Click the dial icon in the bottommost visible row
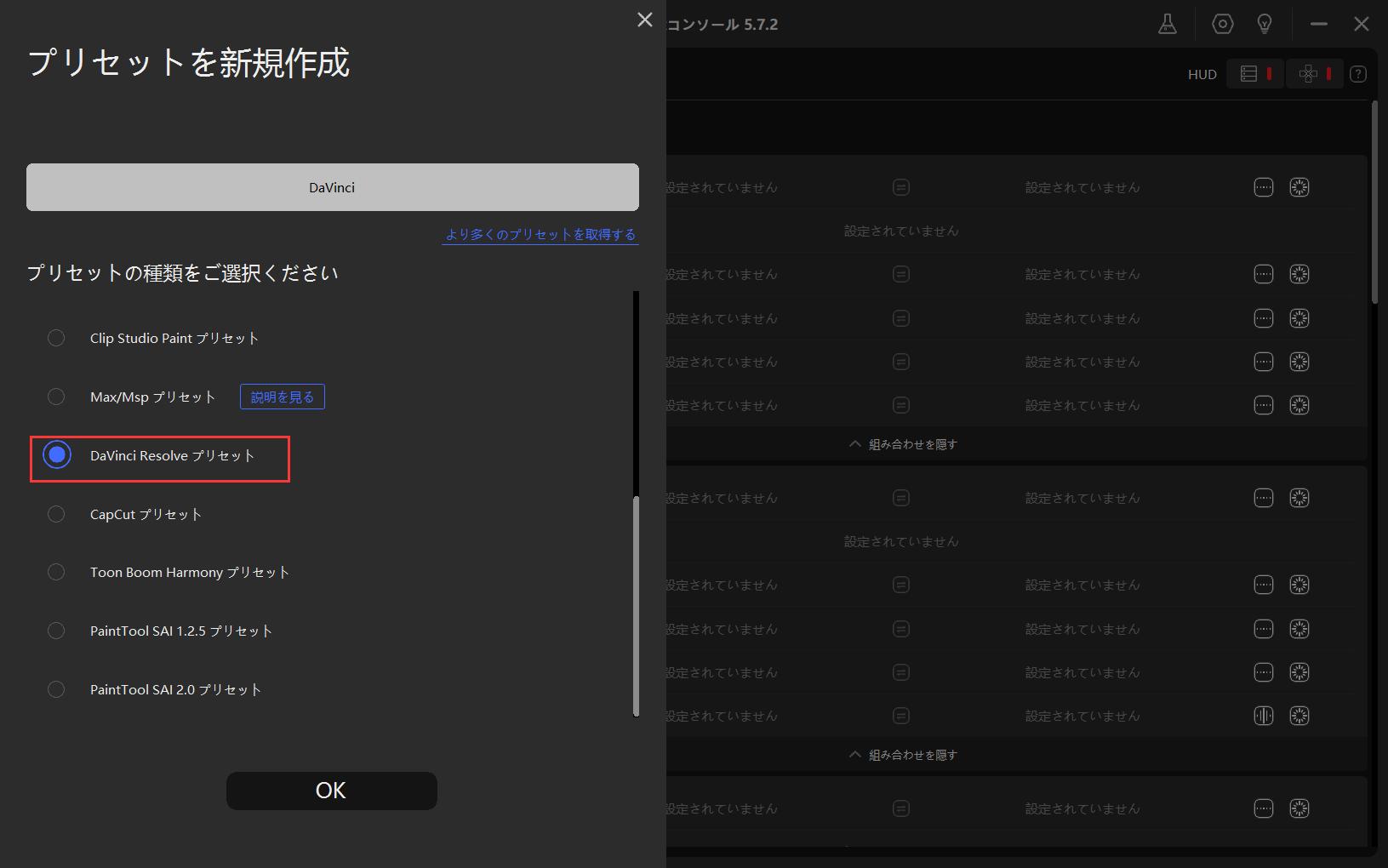 tap(1299, 808)
